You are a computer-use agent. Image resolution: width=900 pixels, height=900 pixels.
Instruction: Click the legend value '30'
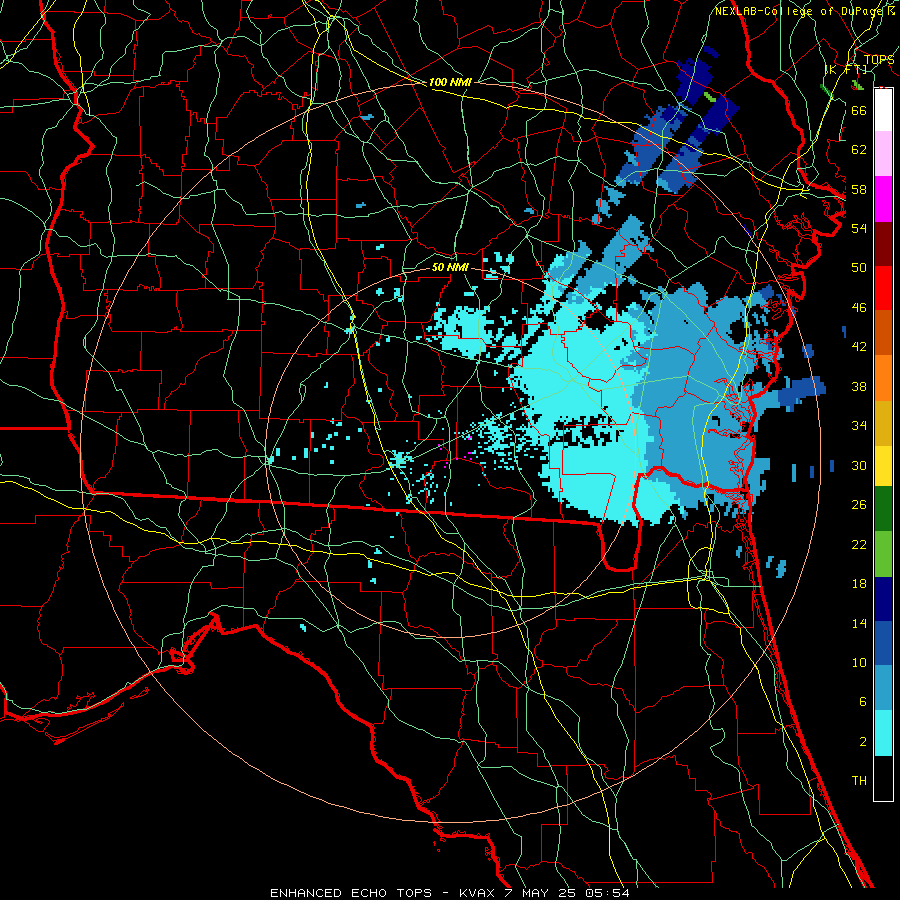[x=859, y=465]
